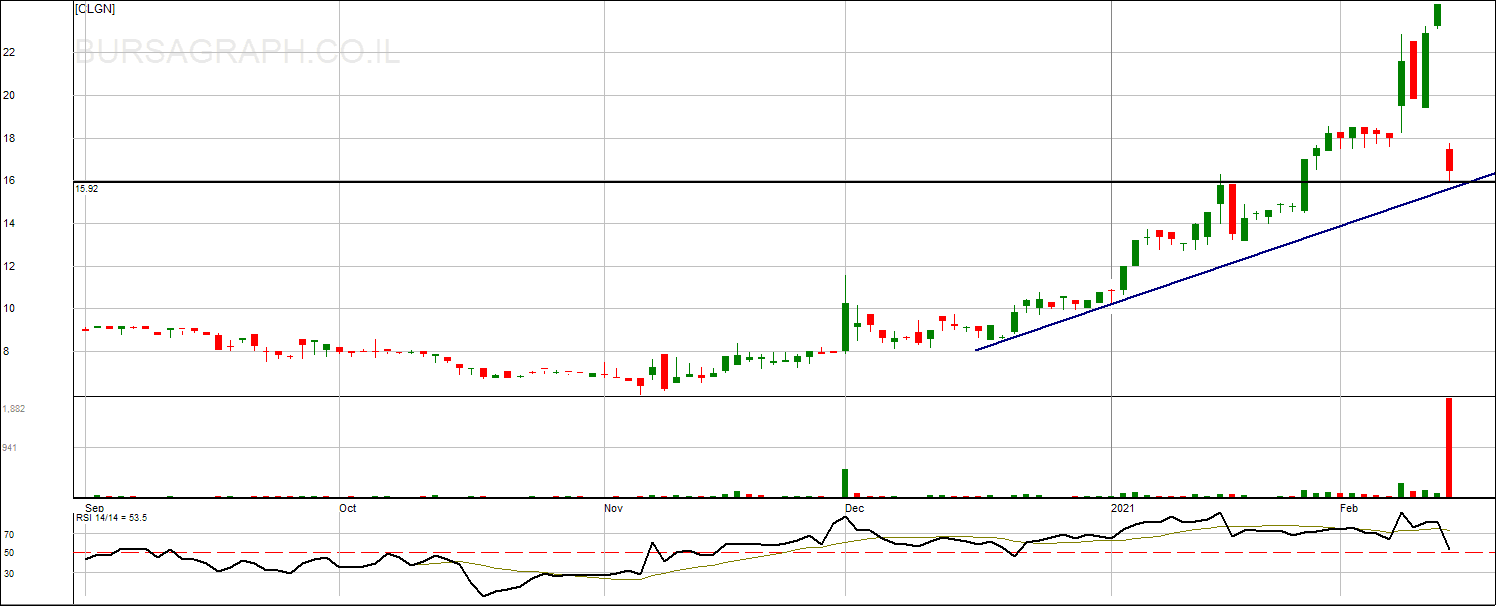Click the RSI 14/14 indicator label

(112, 517)
